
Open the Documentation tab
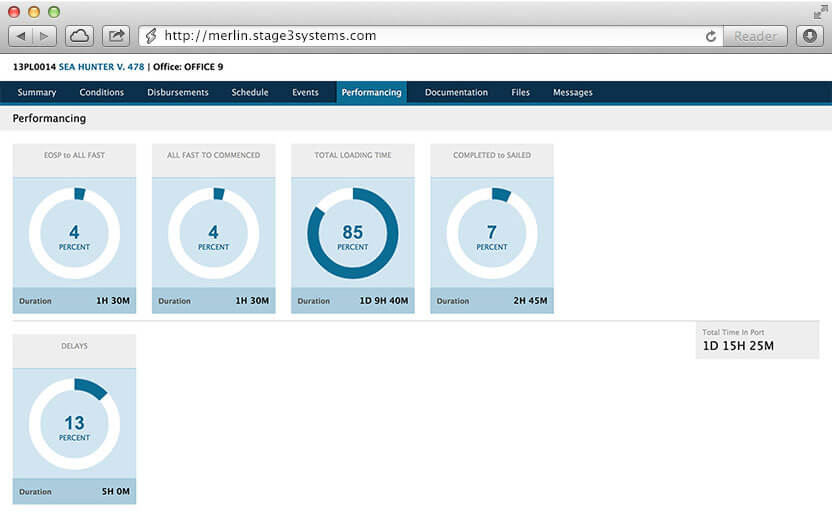point(456,93)
